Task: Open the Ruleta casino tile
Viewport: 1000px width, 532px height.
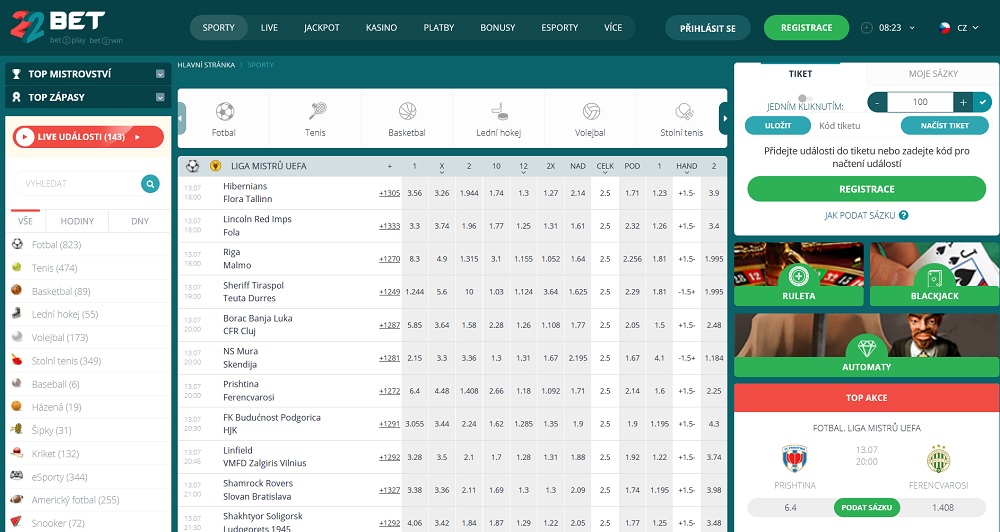Action: point(798,274)
